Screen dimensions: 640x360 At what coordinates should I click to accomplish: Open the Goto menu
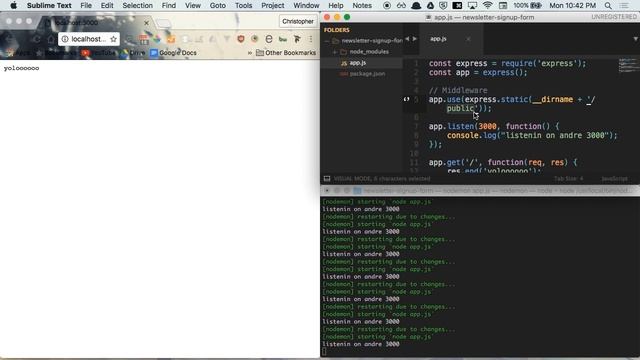(x=218, y=6)
